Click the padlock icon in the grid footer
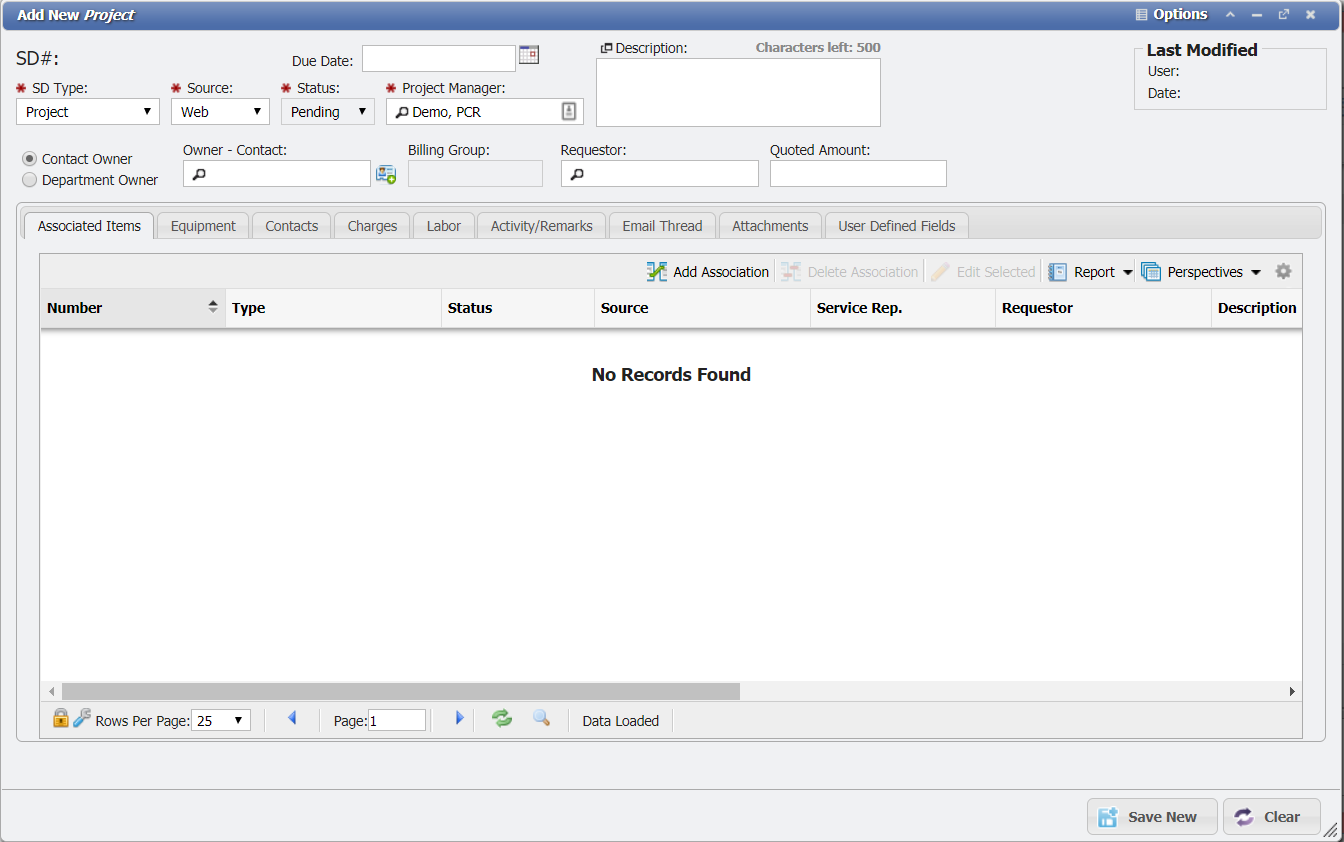The height and width of the screenshot is (842, 1344). pos(60,718)
